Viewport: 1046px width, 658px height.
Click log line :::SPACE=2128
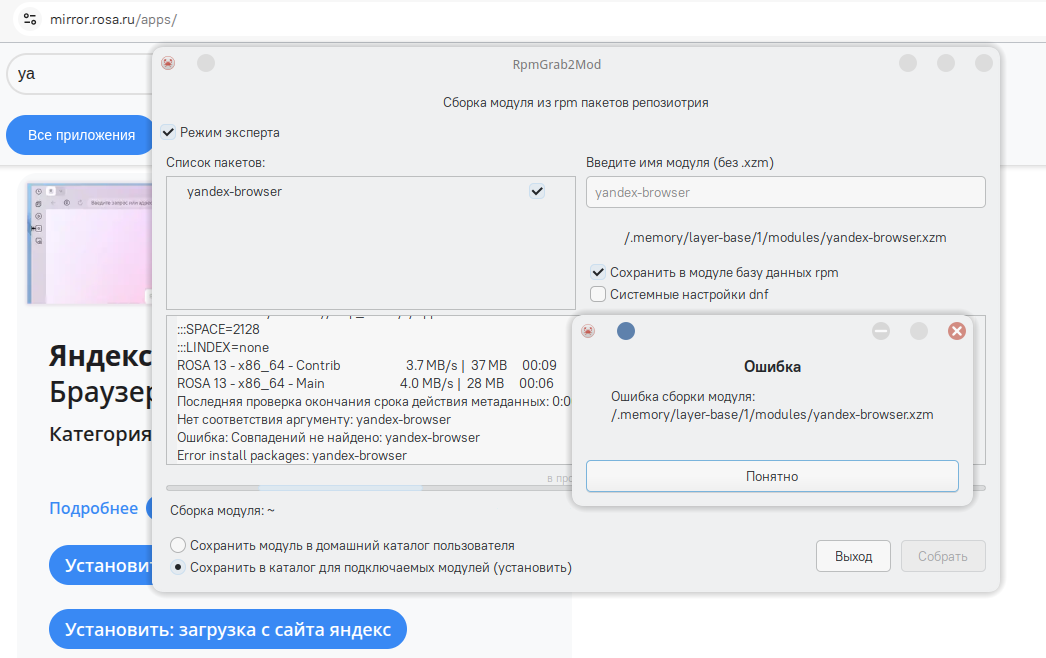click(218, 330)
